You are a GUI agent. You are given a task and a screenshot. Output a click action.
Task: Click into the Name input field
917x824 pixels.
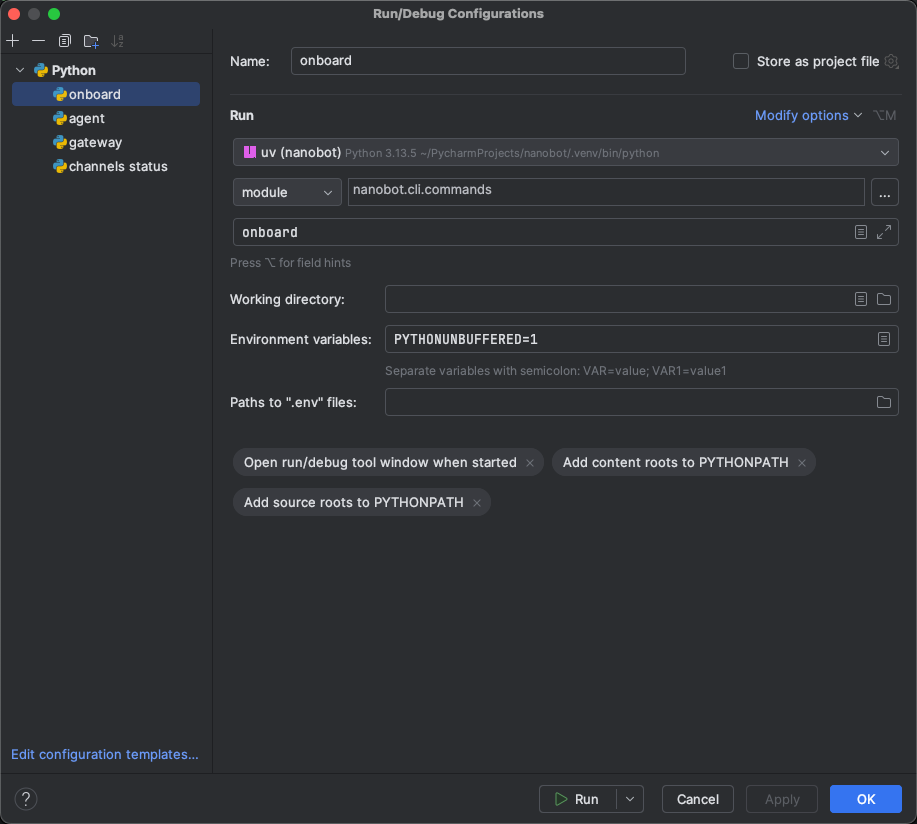tap(488, 61)
